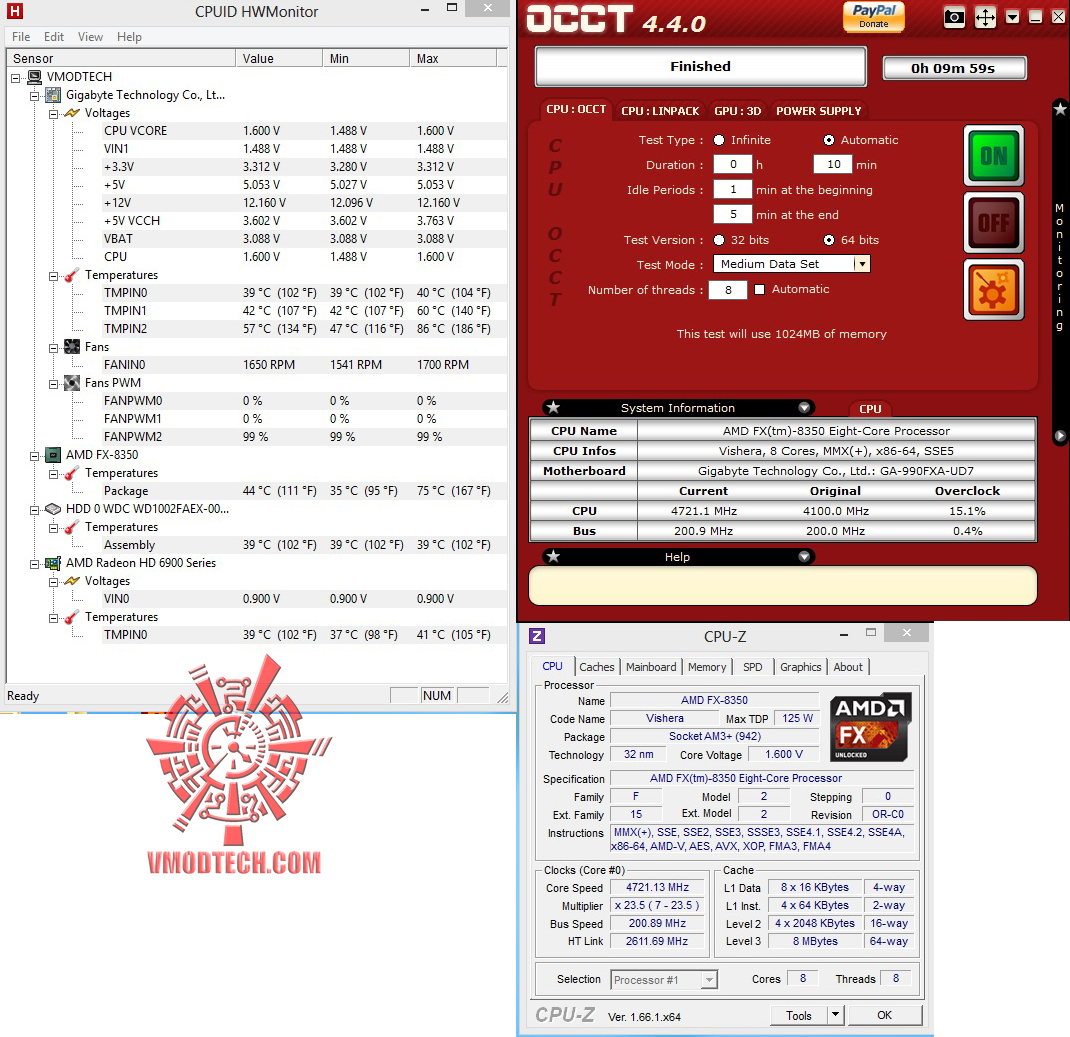
Task: Open the CPU-Z Memory tab
Action: [707, 667]
